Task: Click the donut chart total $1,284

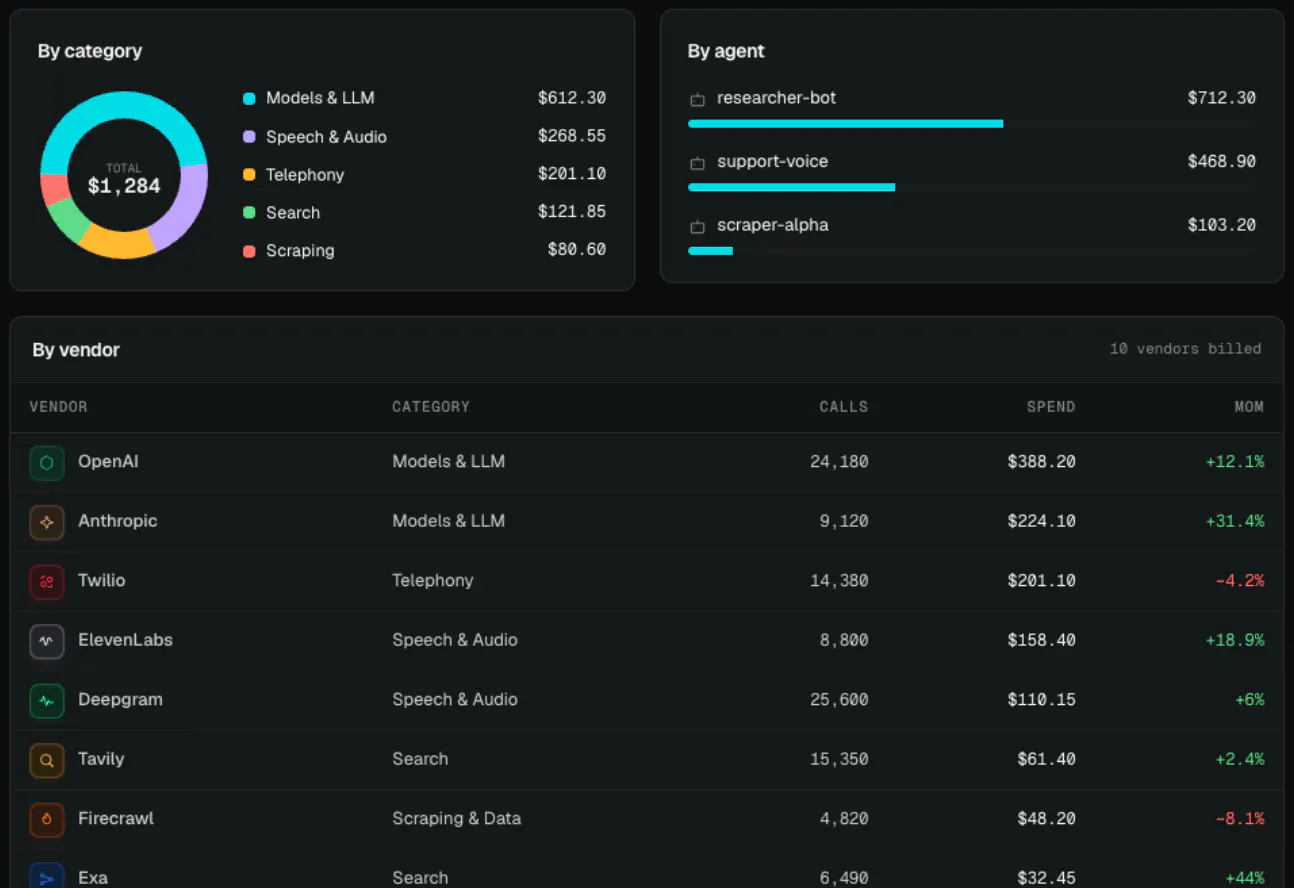Action: click(x=124, y=185)
